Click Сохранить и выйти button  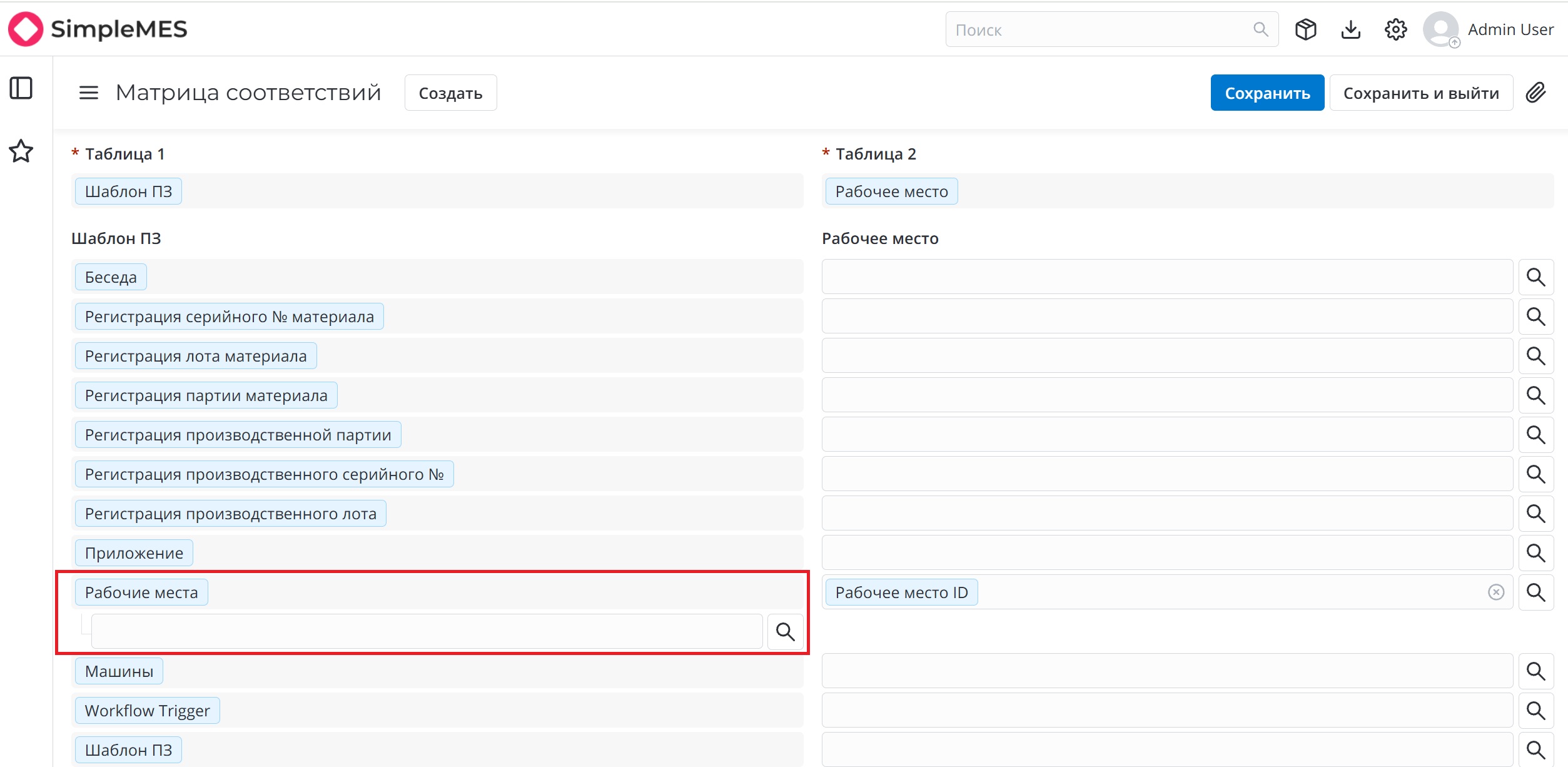[1421, 93]
